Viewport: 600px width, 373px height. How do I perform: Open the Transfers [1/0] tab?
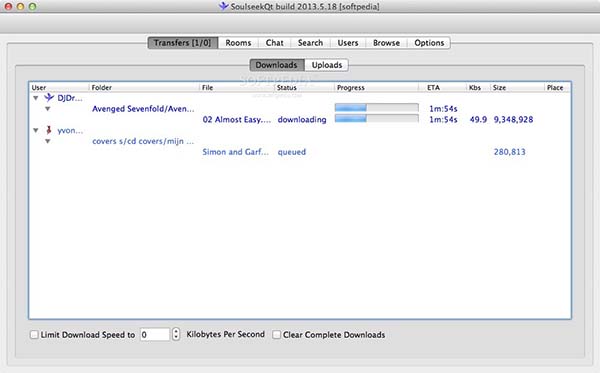[x=183, y=43]
